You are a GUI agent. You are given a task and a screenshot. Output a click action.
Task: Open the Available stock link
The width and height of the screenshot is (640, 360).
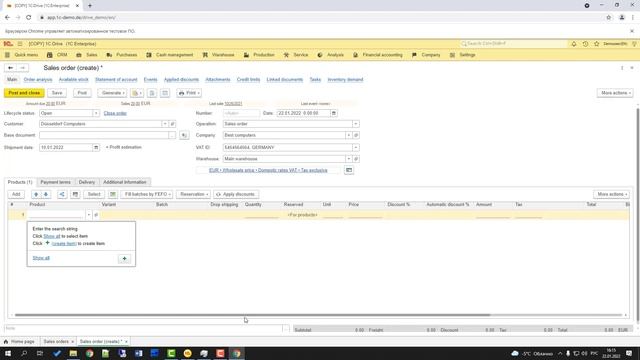pyautogui.click(x=73, y=80)
